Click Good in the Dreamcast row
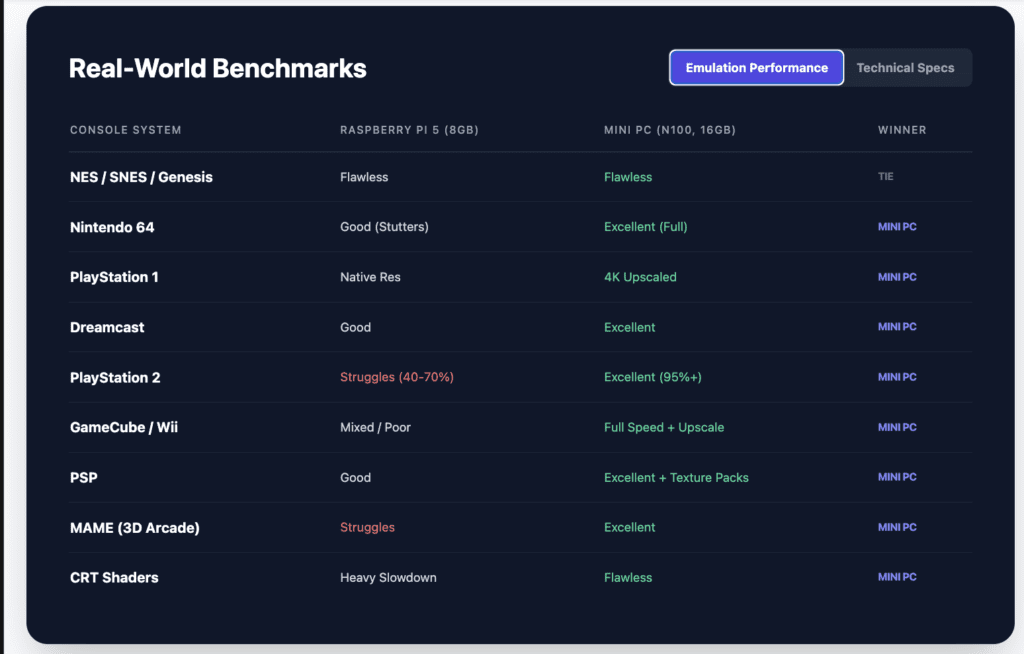This screenshot has height=654, width=1024. [x=355, y=327]
